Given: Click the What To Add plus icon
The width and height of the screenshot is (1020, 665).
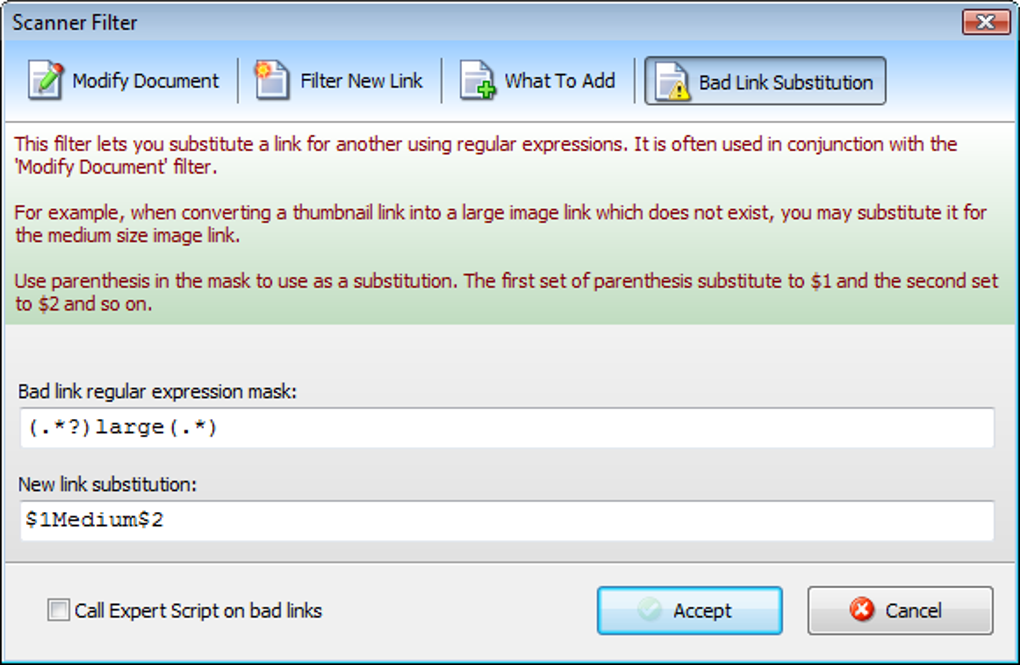Looking at the screenshot, I should 478,81.
